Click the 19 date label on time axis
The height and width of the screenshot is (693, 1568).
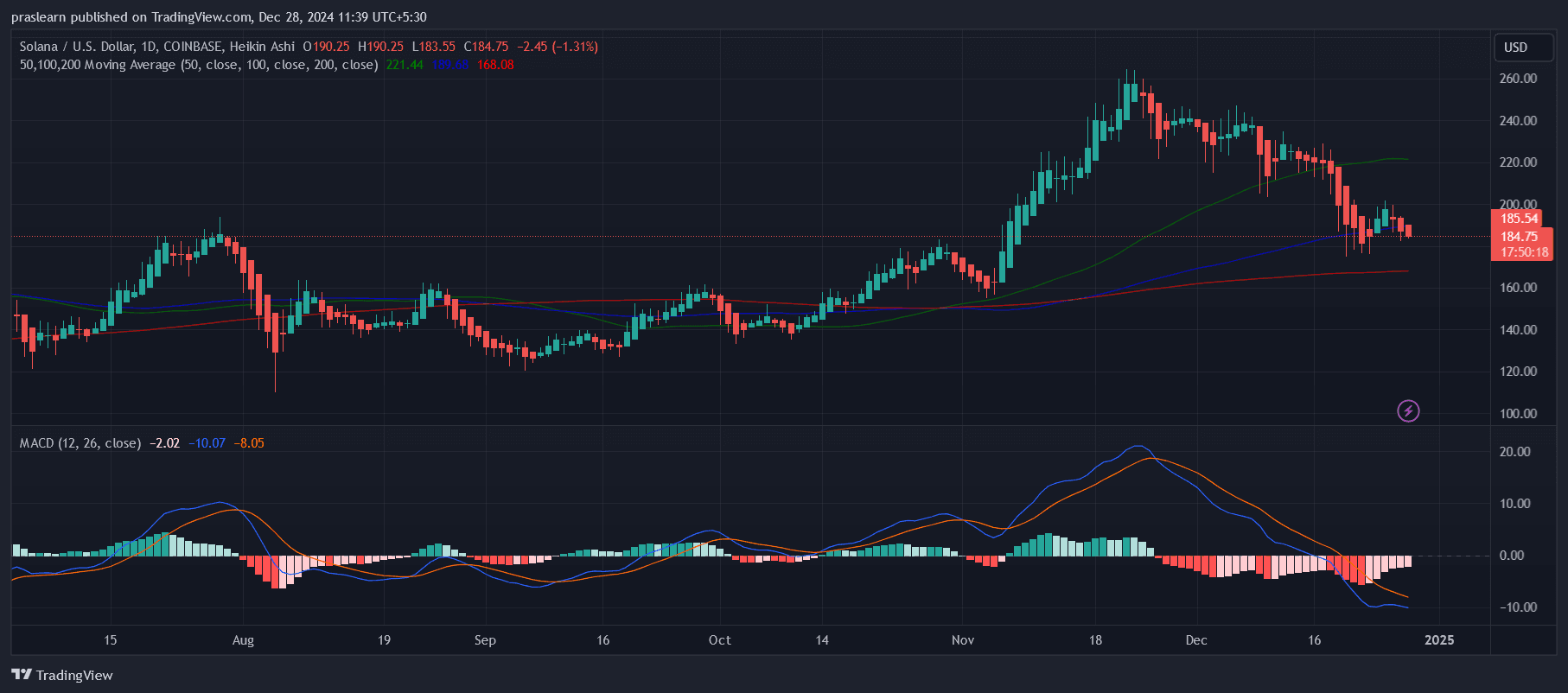tap(384, 640)
